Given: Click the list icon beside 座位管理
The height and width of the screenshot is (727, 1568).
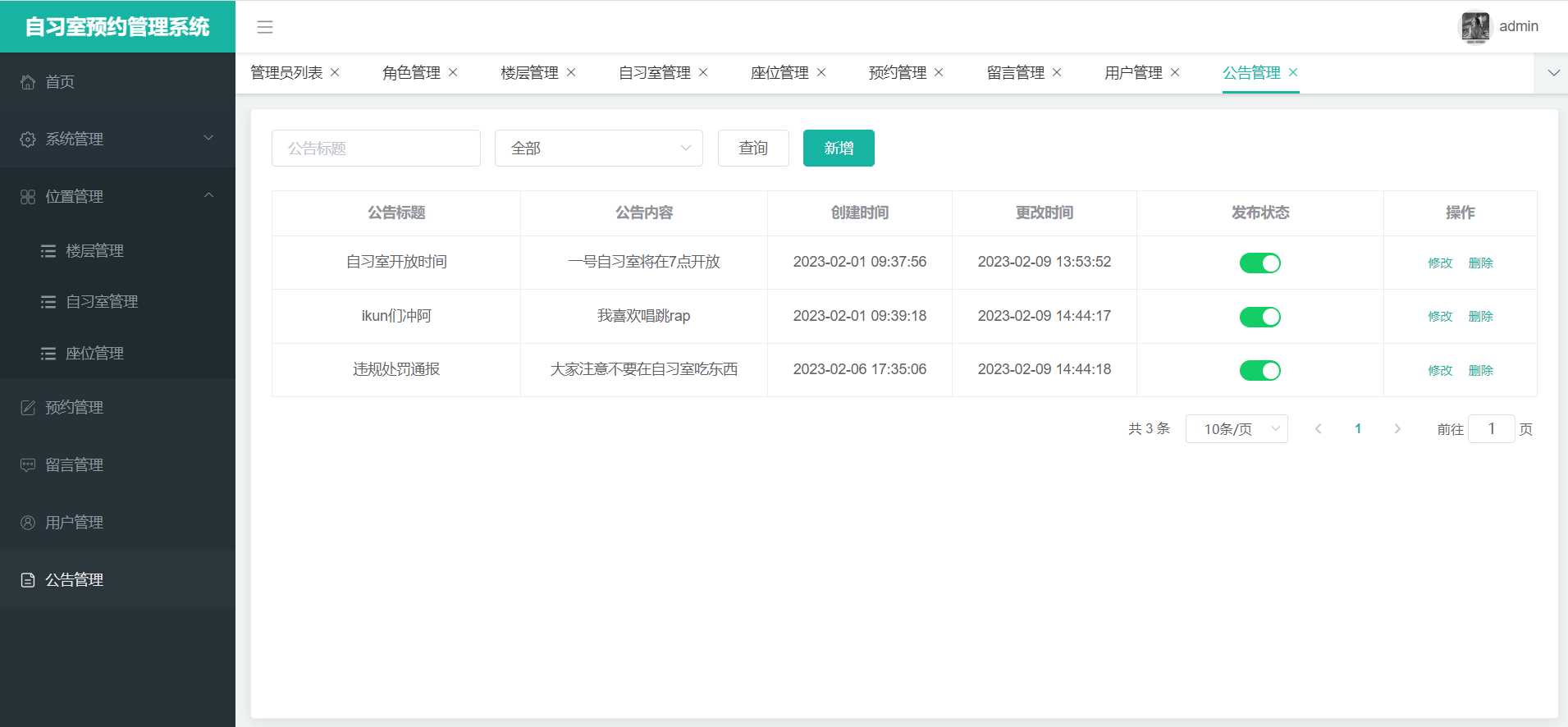Looking at the screenshot, I should coord(48,354).
